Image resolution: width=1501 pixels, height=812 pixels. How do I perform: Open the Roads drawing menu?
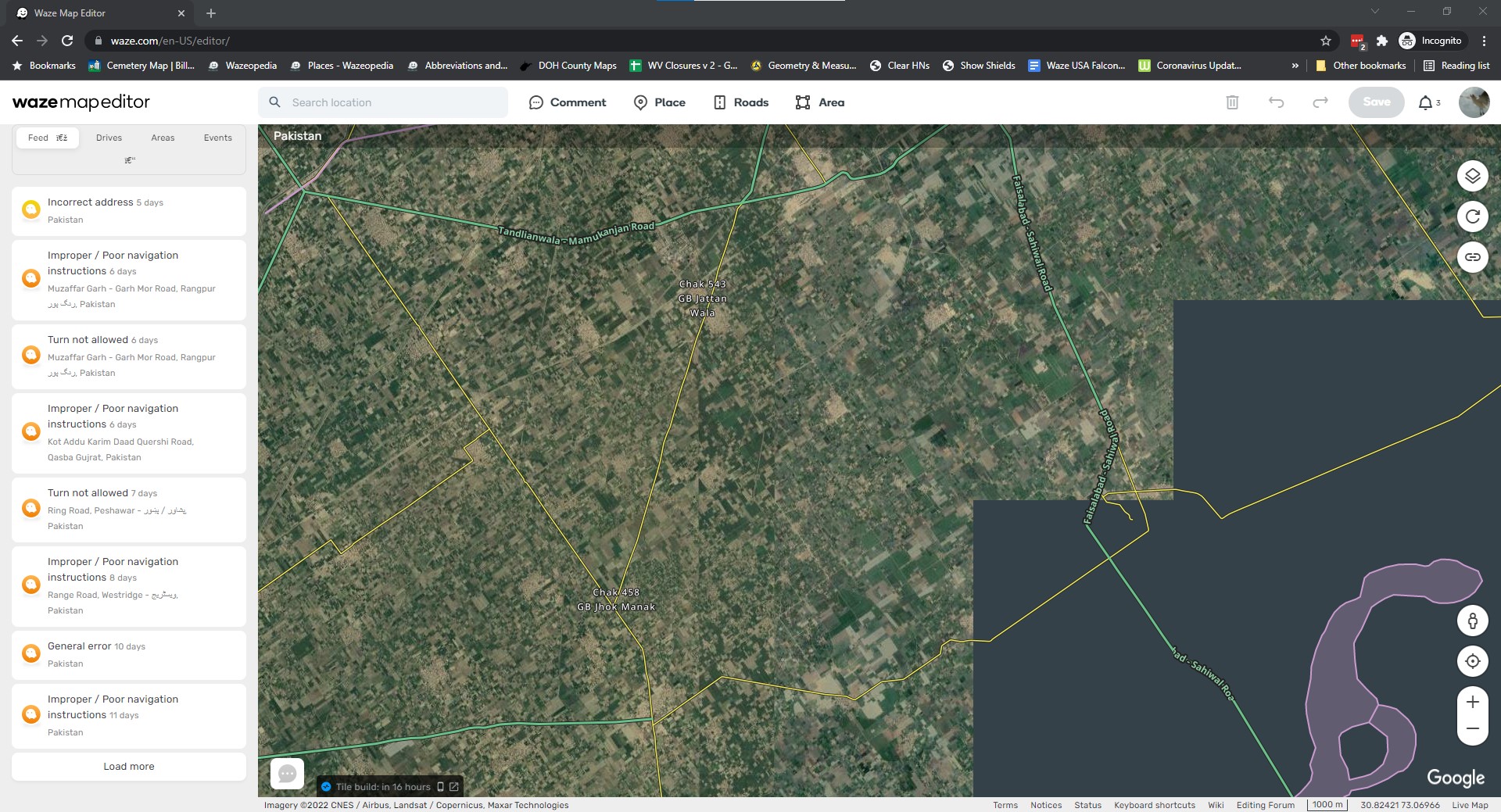[740, 102]
